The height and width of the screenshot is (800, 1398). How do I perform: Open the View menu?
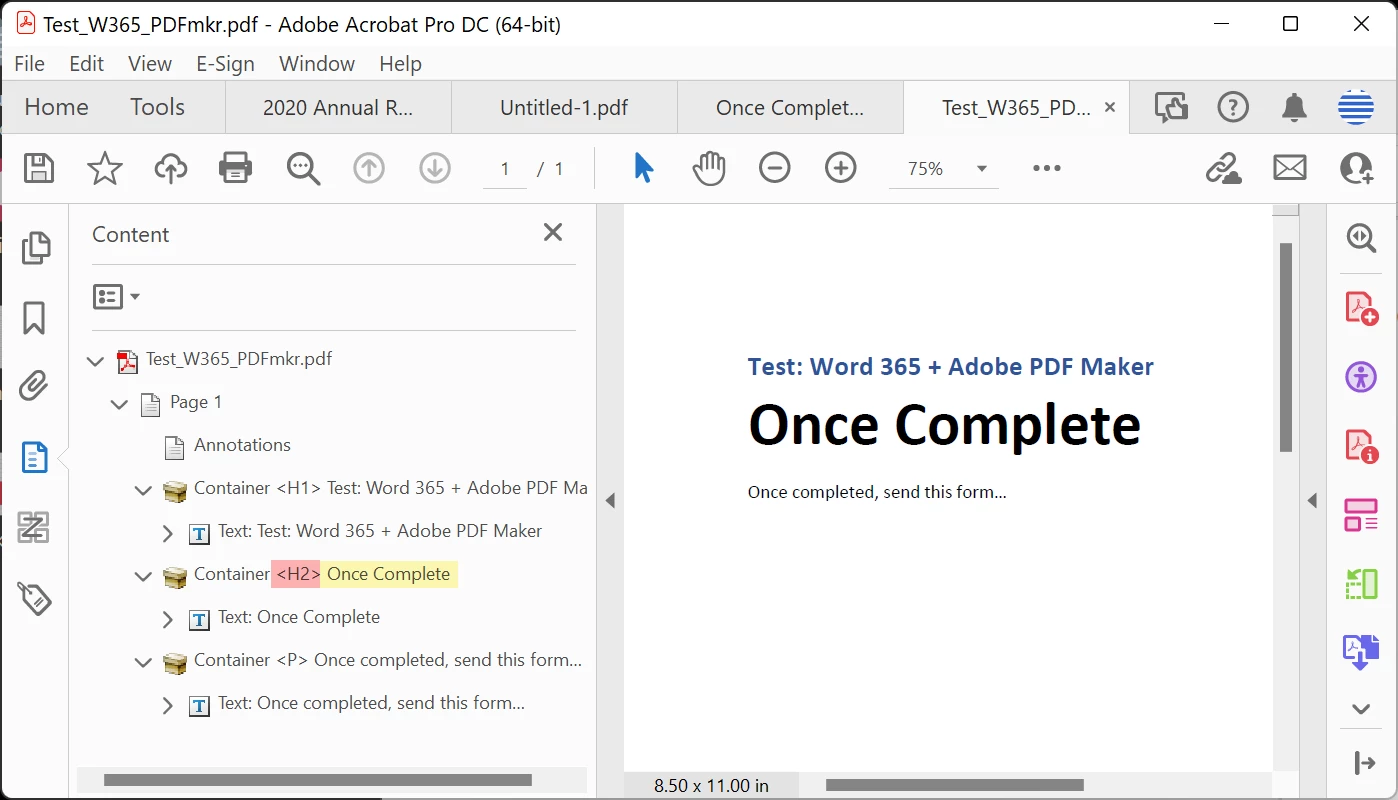pyautogui.click(x=150, y=63)
